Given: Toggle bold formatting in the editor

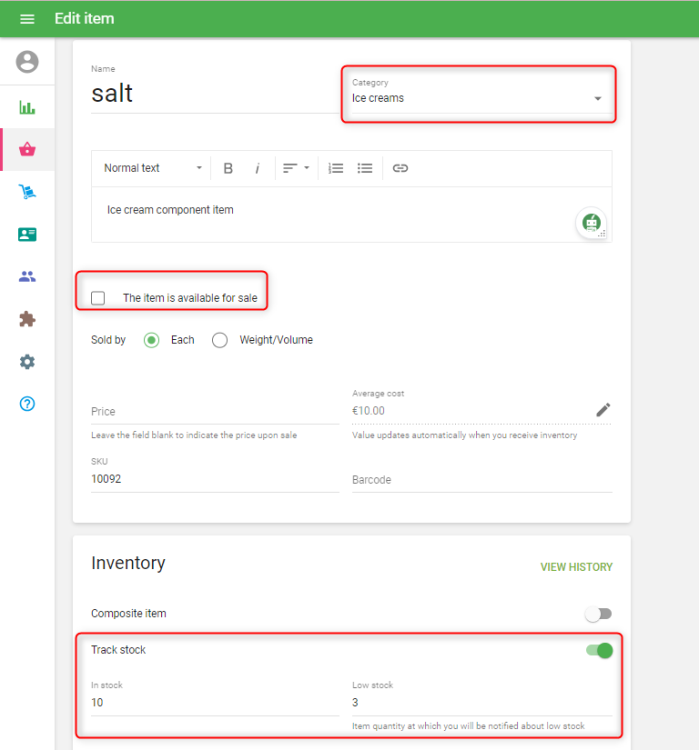Looking at the screenshot, I should click(228, 168).
